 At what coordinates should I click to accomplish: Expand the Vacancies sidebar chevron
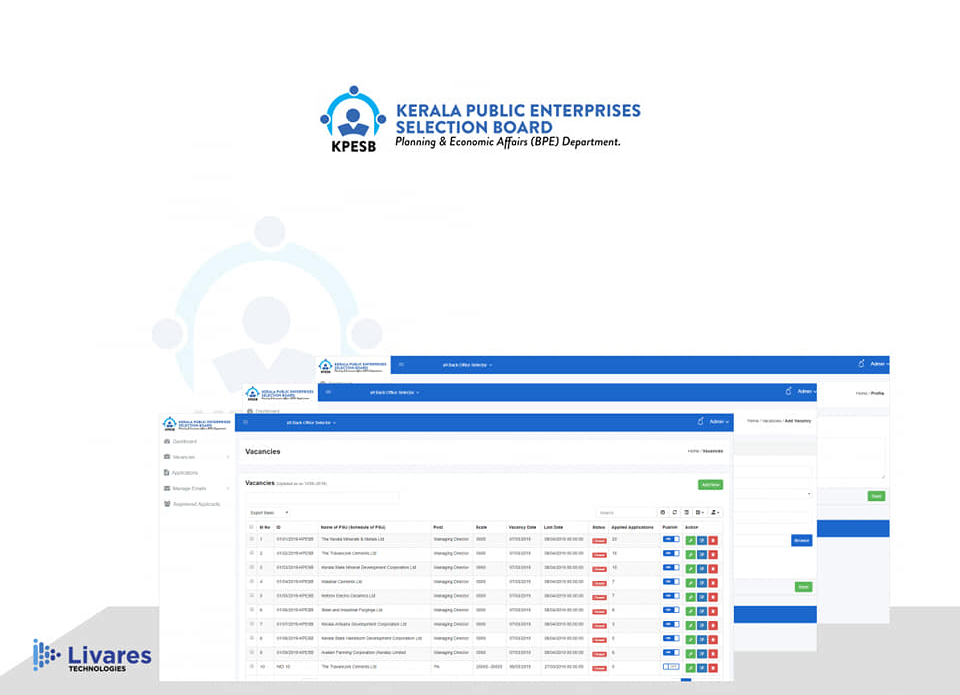(x=228, y=457)
